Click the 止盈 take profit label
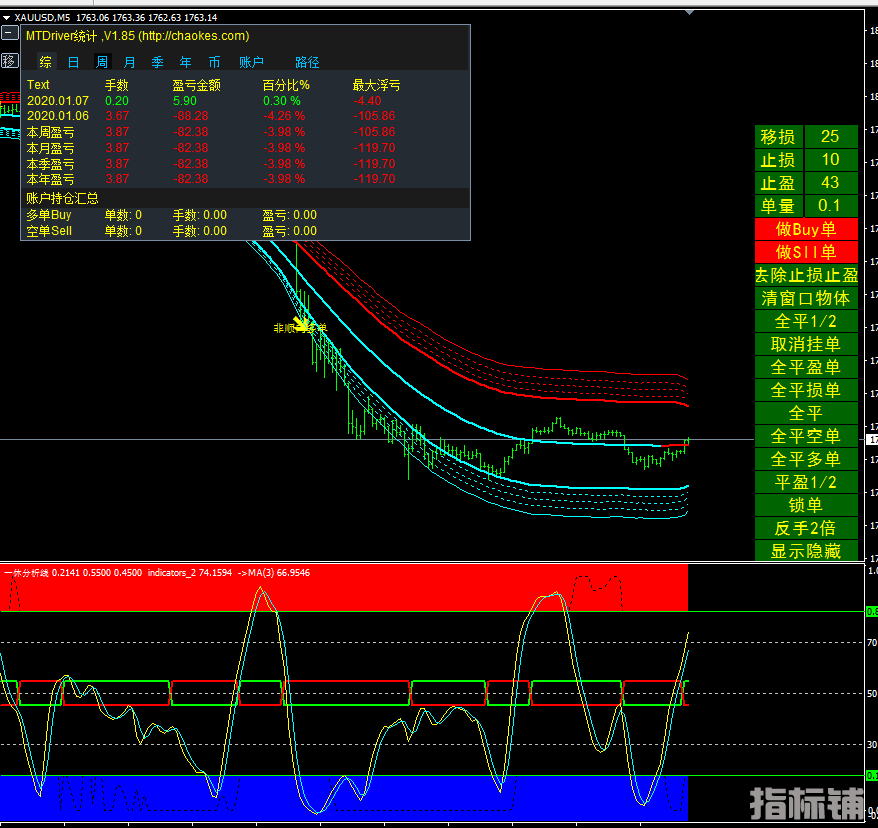 778,183
